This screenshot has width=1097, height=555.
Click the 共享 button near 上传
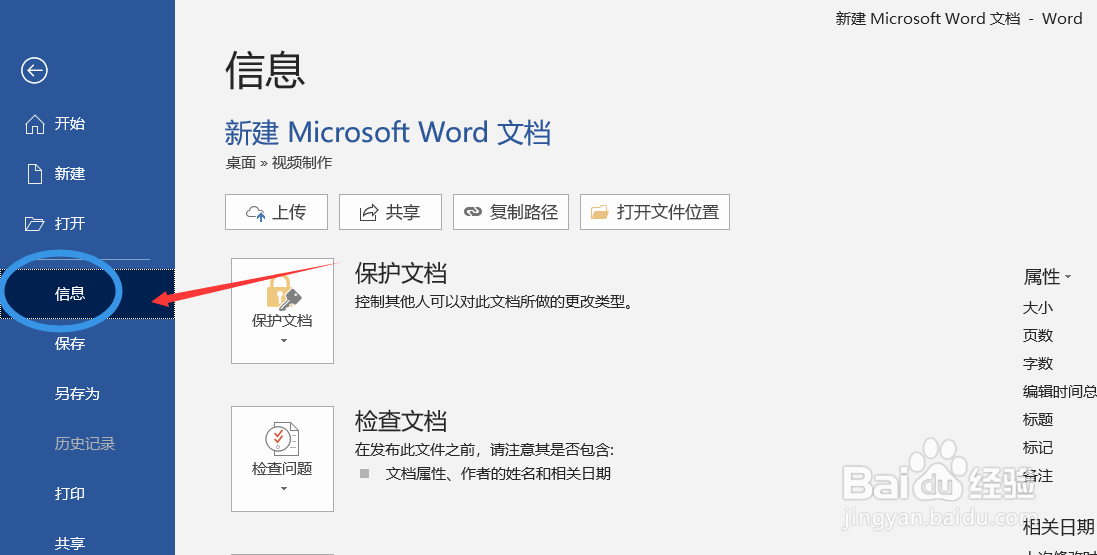pos(390,212)
